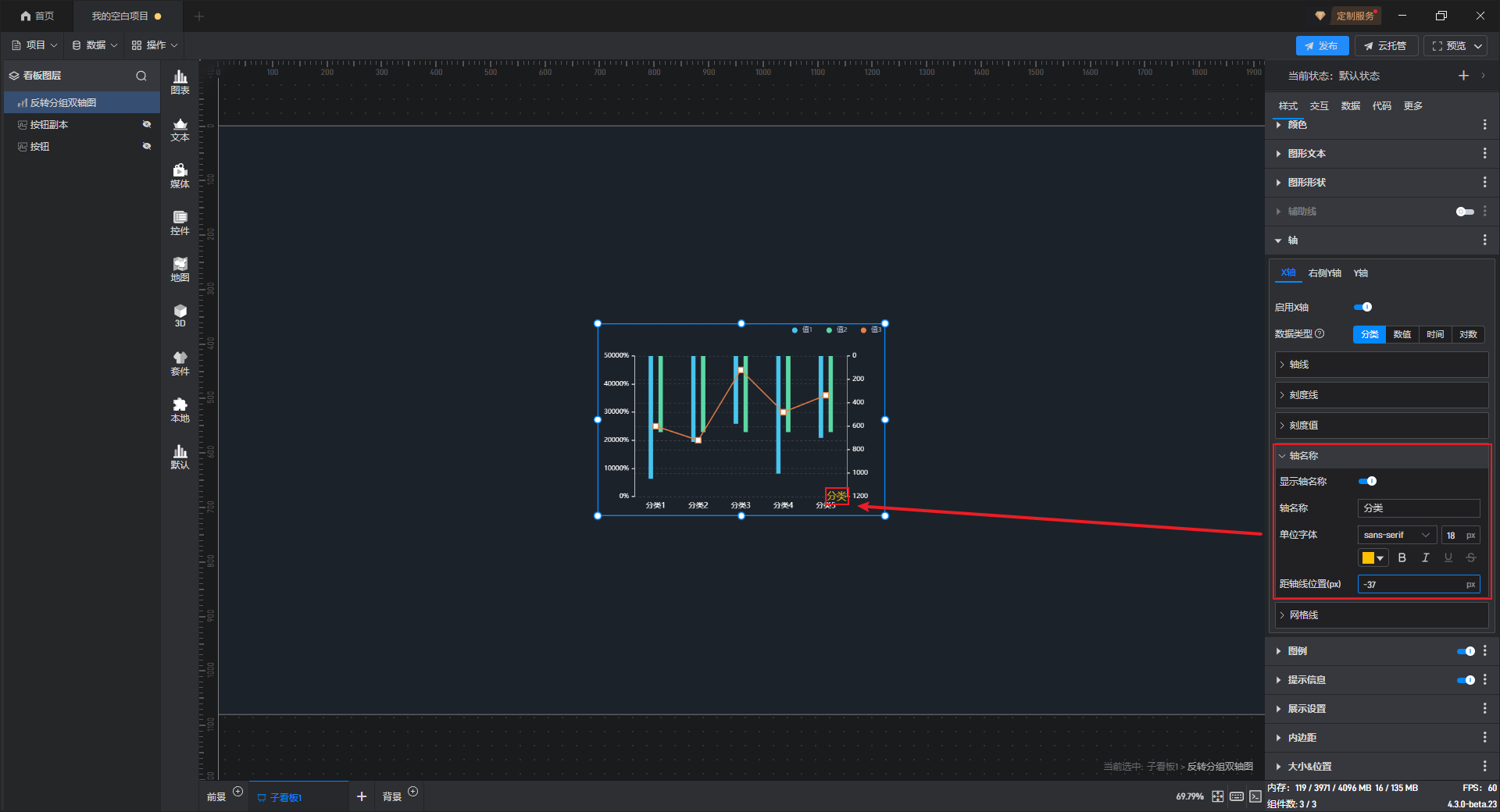Toggle the 辅助线 switch
This screenshot has height=812, width=1500.
[x=1465, y=212]
